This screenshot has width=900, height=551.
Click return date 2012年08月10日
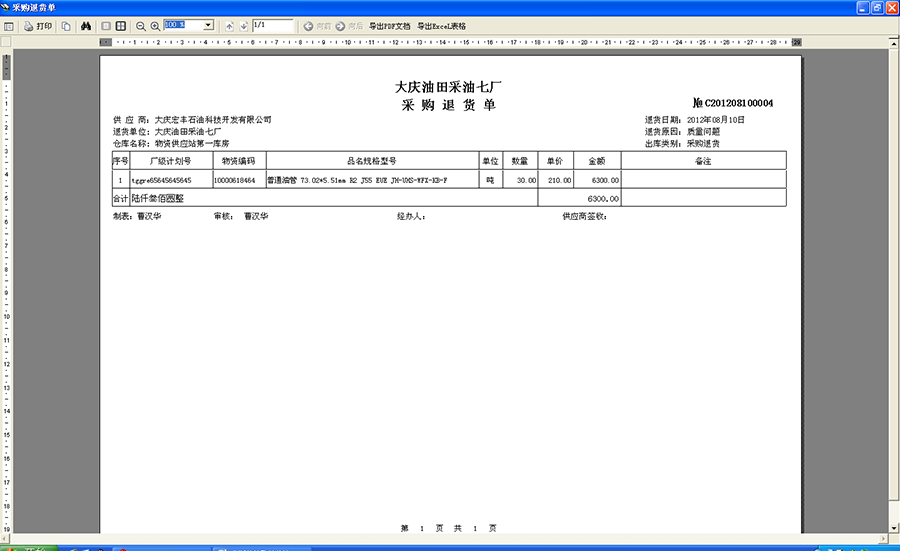[716, 120]
